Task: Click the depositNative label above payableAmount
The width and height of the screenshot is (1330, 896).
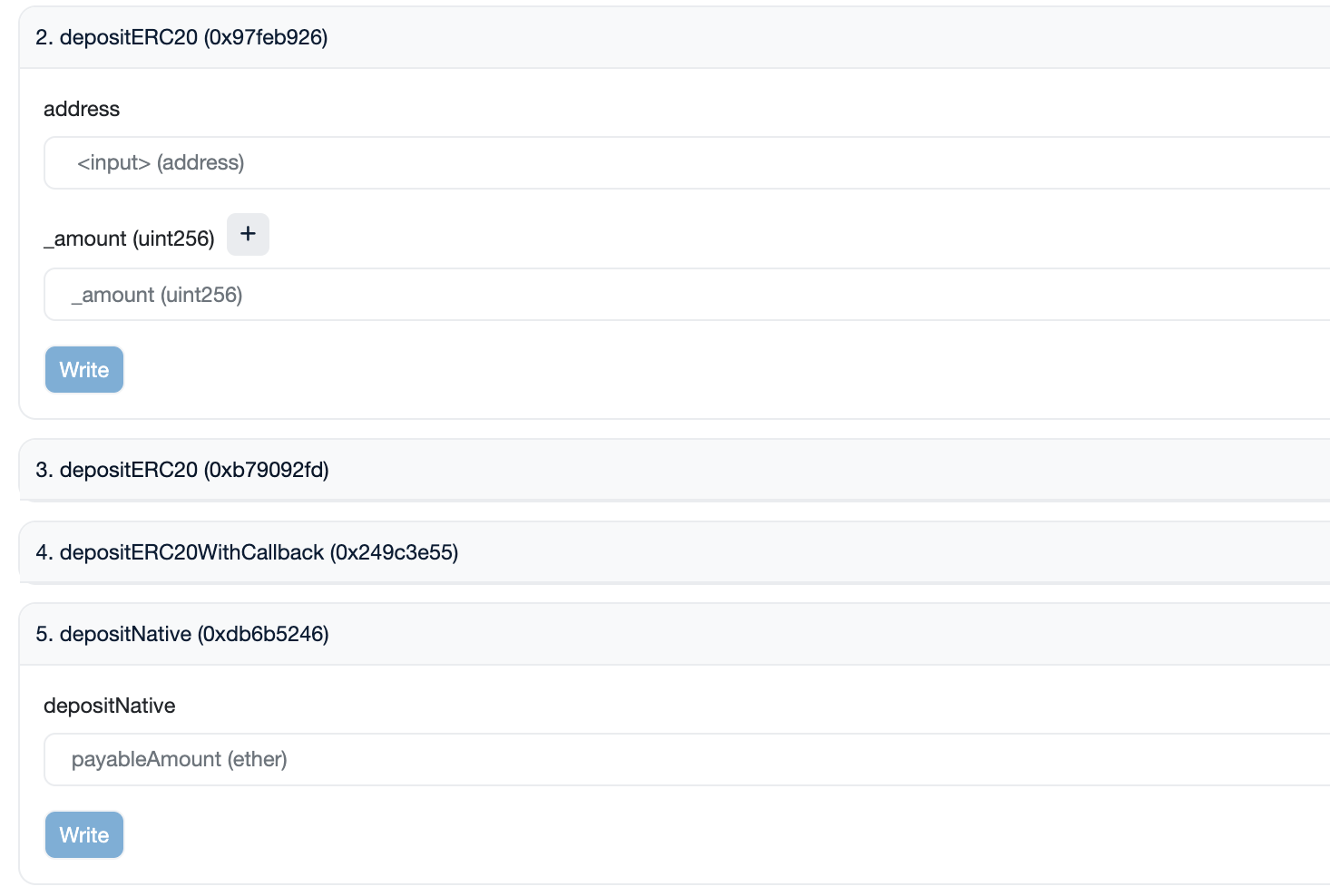Action: click(x=110, y=706)
